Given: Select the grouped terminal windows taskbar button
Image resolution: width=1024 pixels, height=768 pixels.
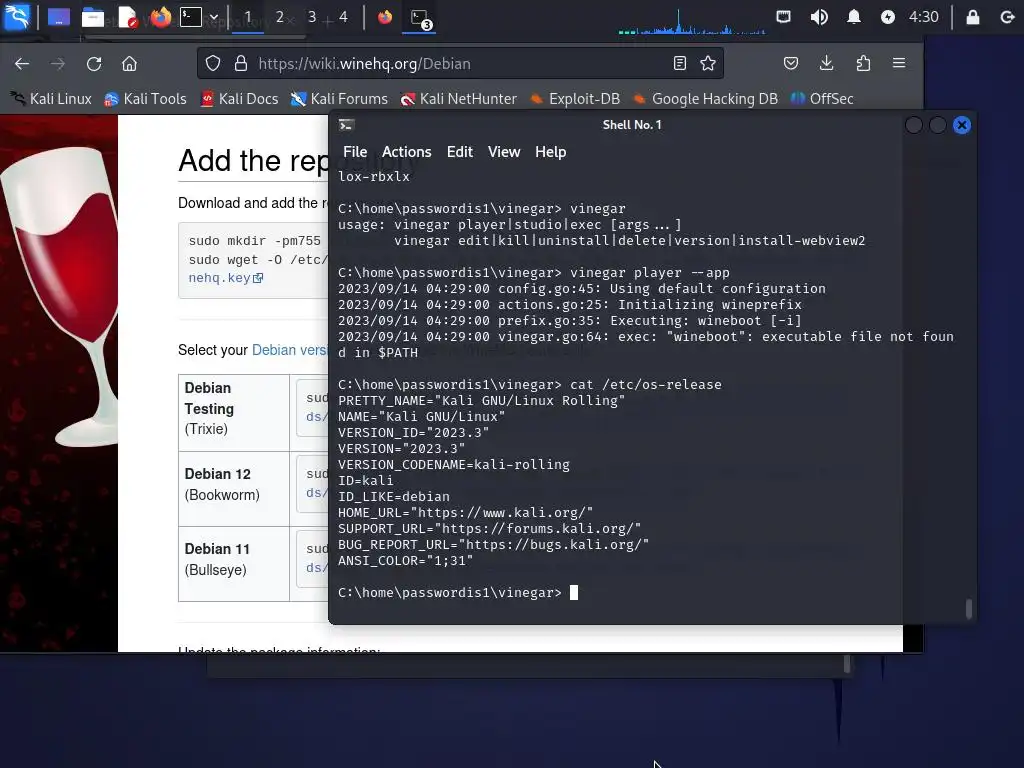Looking at the screenshot, I should point(419,18).
